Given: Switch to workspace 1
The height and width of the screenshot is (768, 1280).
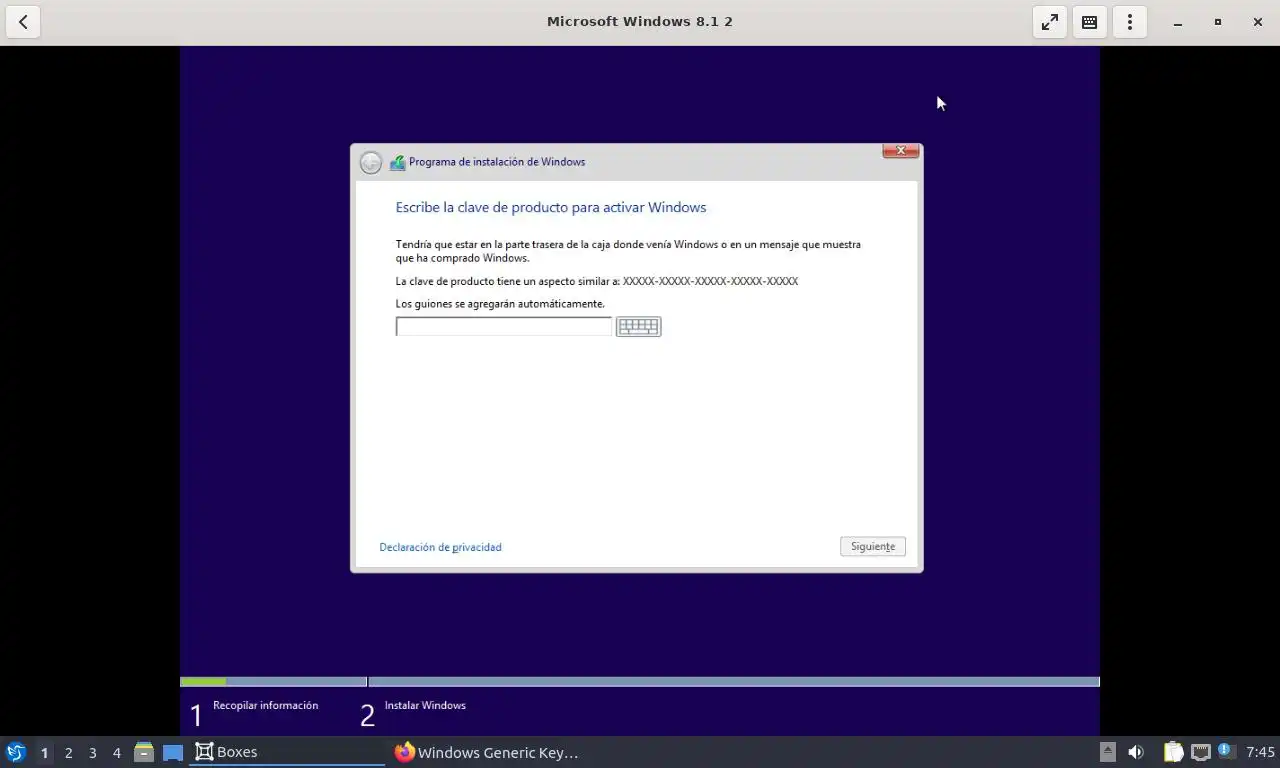Looking at the screenshot, I should [44, 752].
